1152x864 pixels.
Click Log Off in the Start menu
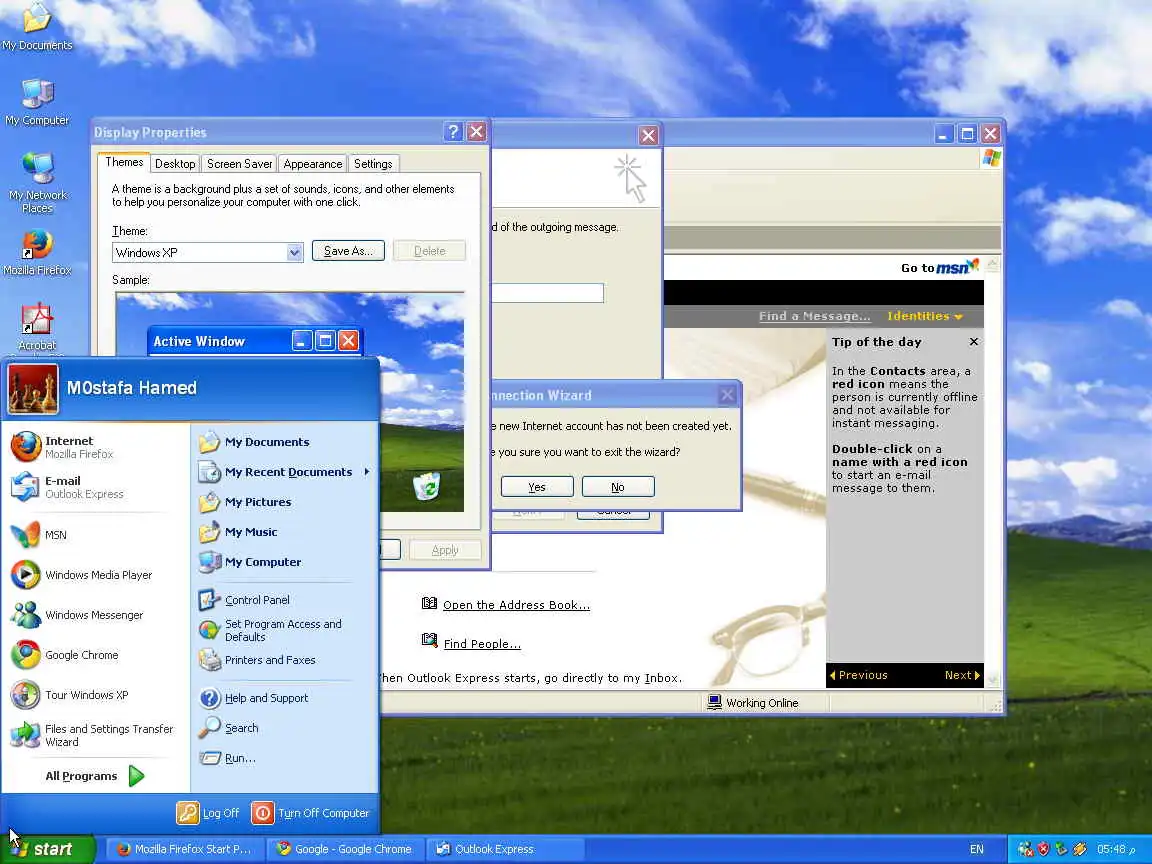click(209, 813)
